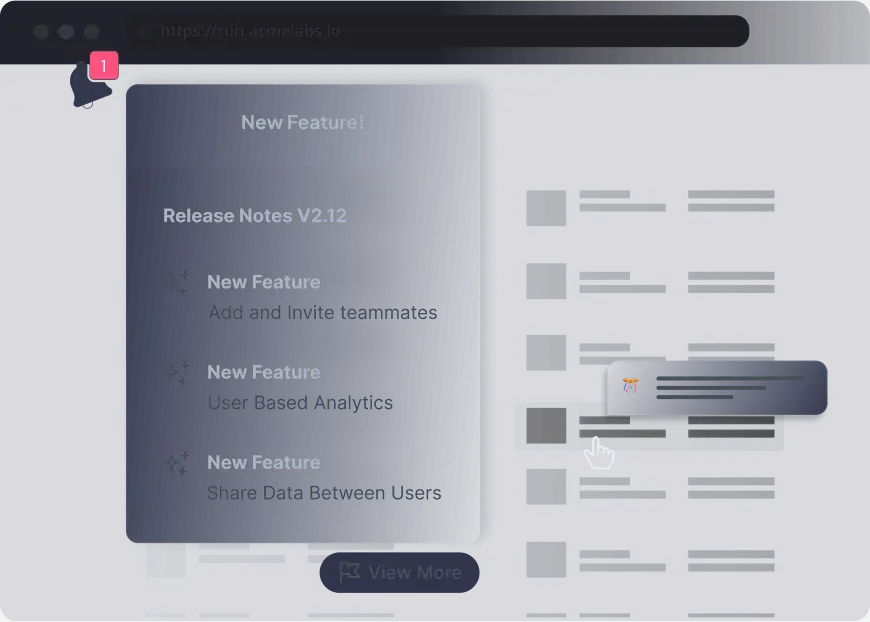The width and height of the screenshot is (870, 622).
Task: Click sparkle icon beside User Based Analytics
Action: 177,374
